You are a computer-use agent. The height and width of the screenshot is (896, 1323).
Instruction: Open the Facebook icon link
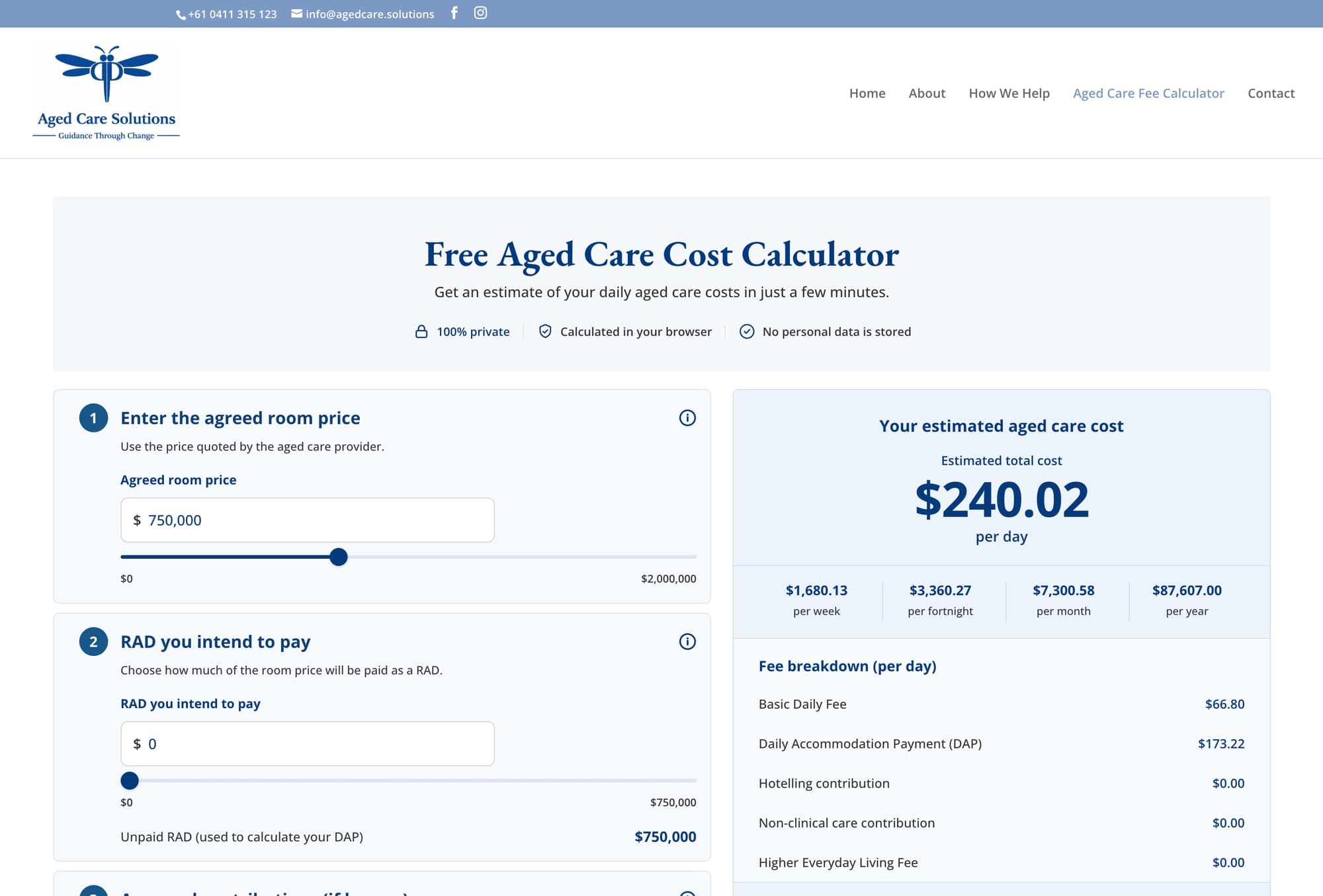click(454, 13)
